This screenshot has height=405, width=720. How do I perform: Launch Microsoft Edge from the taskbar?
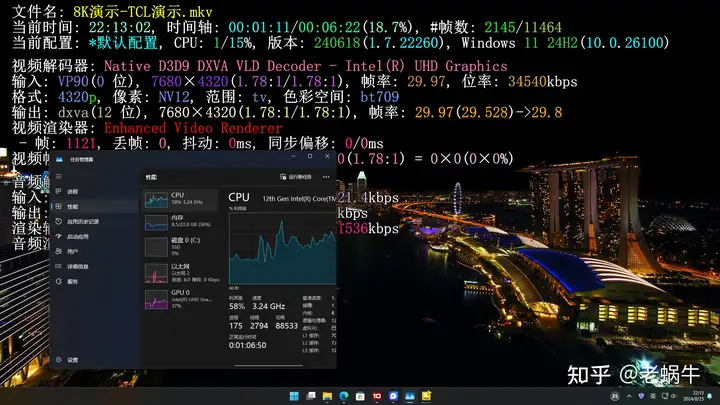(344, 396)
